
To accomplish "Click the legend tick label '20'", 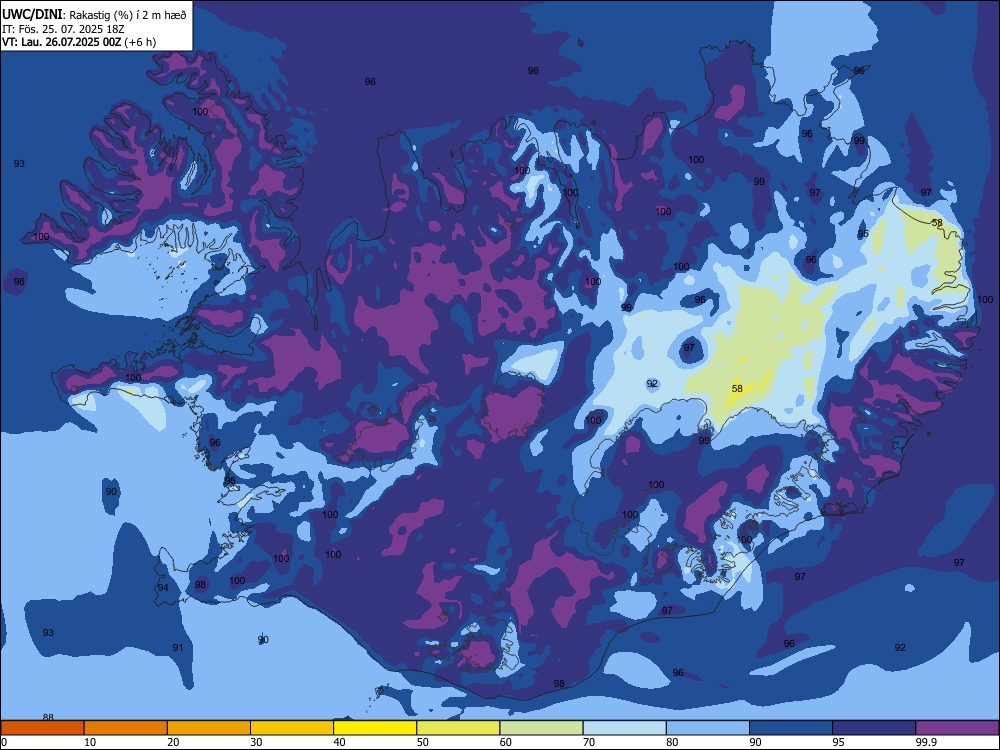I will 173,742.
